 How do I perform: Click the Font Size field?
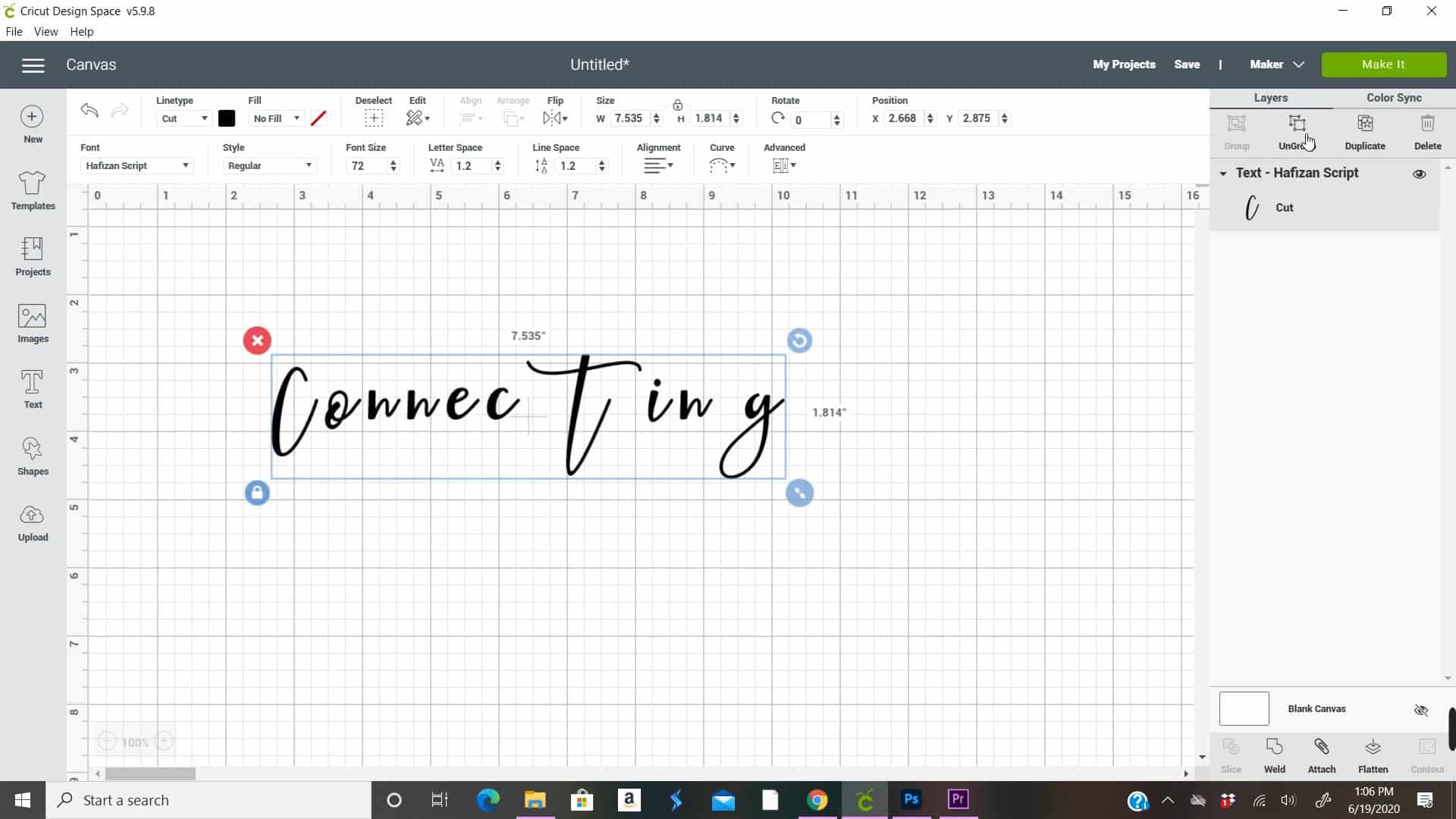point(366,166)
